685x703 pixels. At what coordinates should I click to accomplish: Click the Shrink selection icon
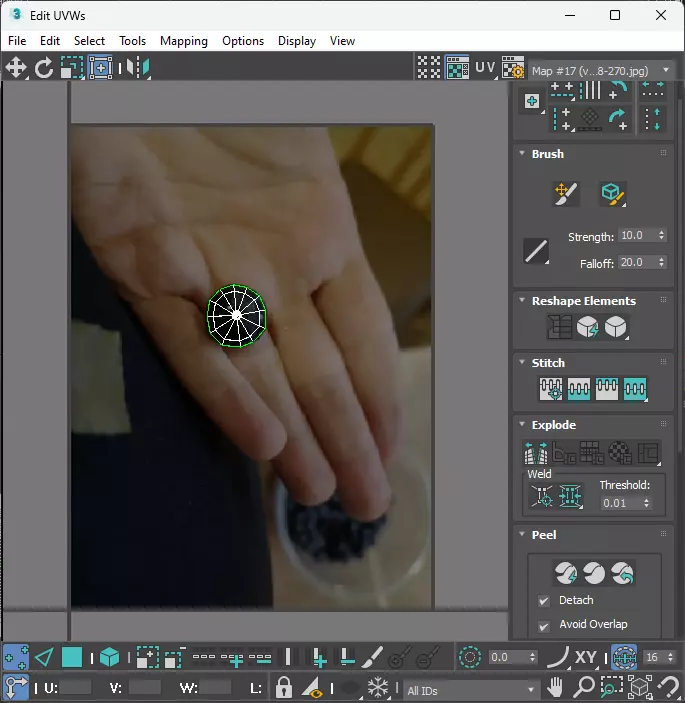175,658
